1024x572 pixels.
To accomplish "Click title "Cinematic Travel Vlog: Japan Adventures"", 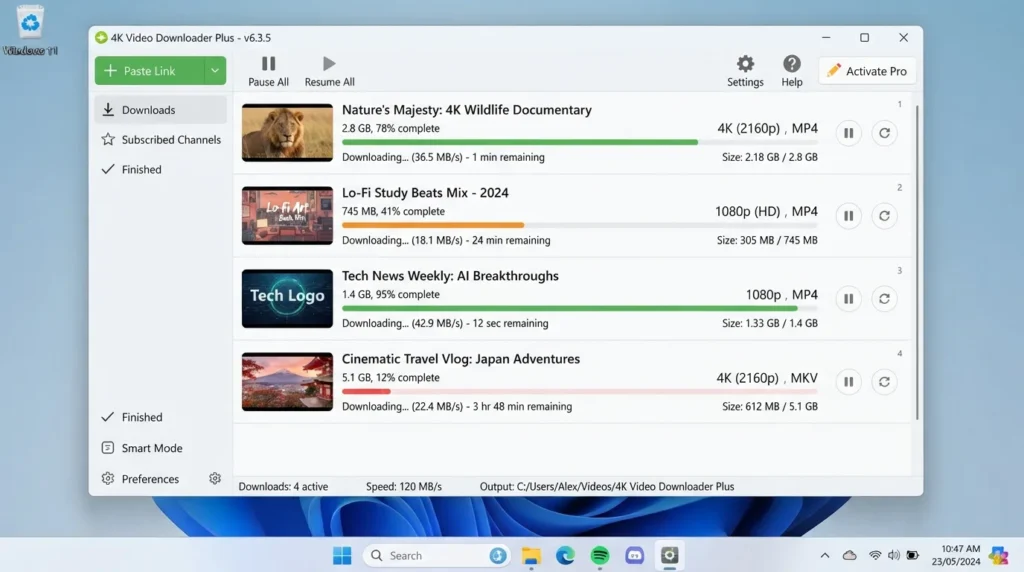I will coord(460,358).
